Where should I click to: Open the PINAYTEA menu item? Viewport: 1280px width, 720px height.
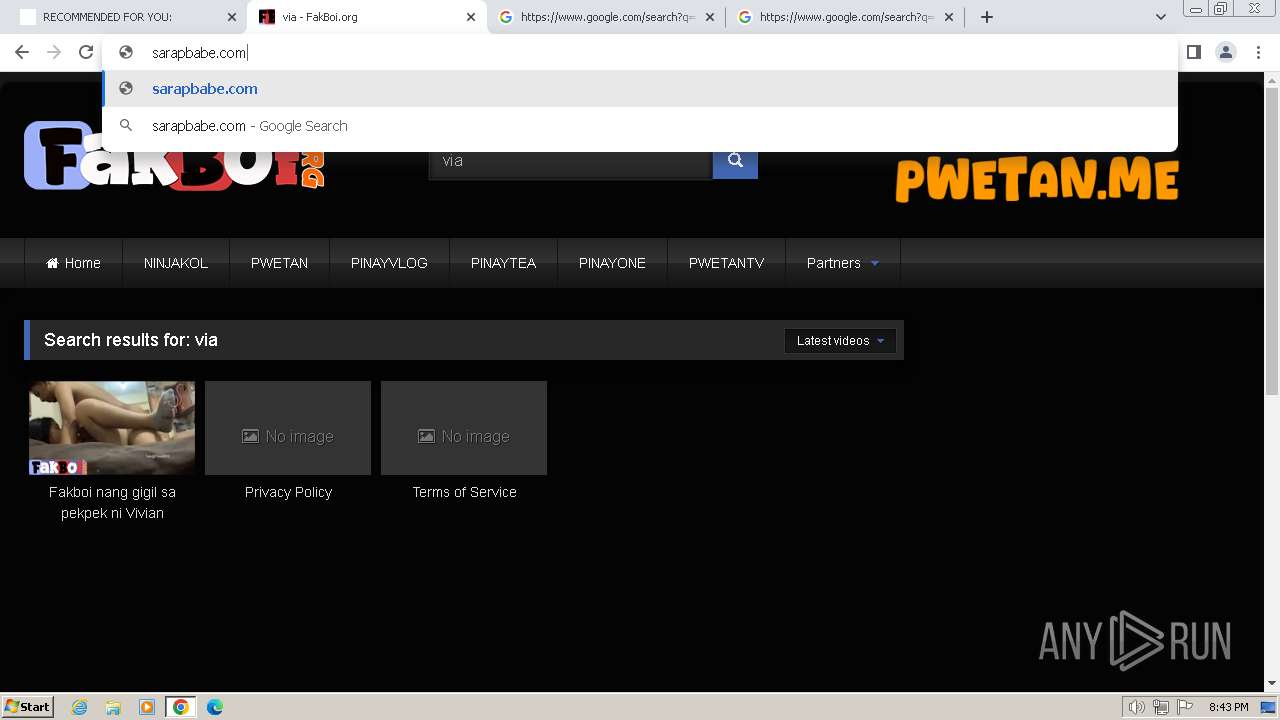point(503,263)
